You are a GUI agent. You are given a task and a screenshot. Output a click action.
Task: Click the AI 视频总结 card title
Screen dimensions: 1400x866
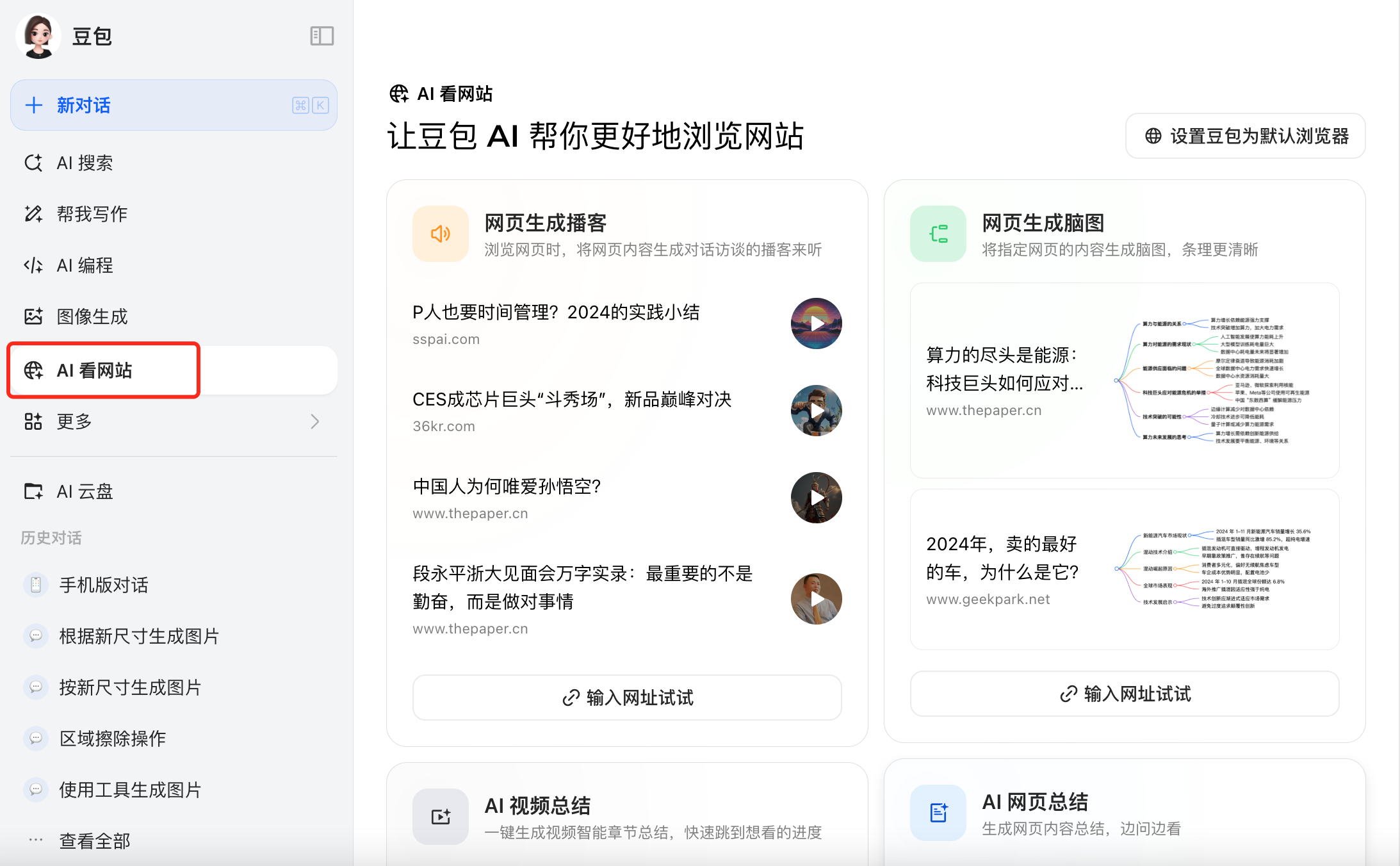click(537, 806)
